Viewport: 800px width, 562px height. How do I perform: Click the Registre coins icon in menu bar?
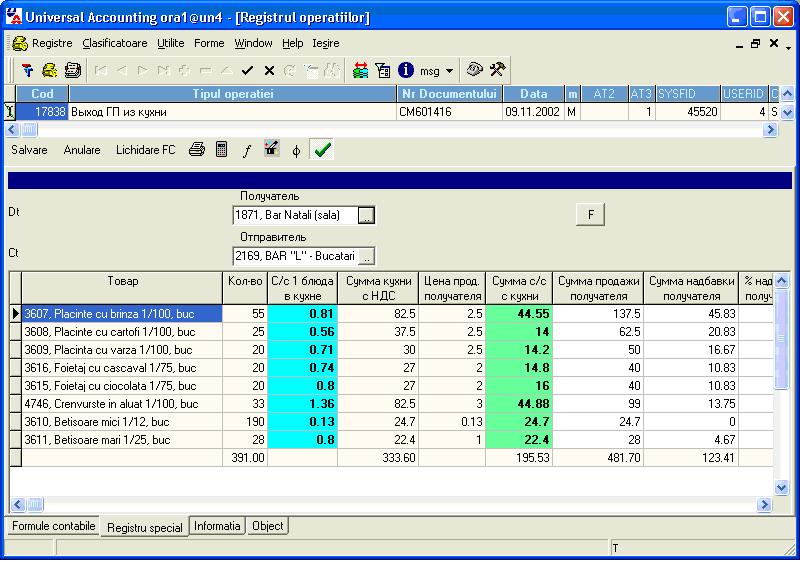(x=20, y=43)
